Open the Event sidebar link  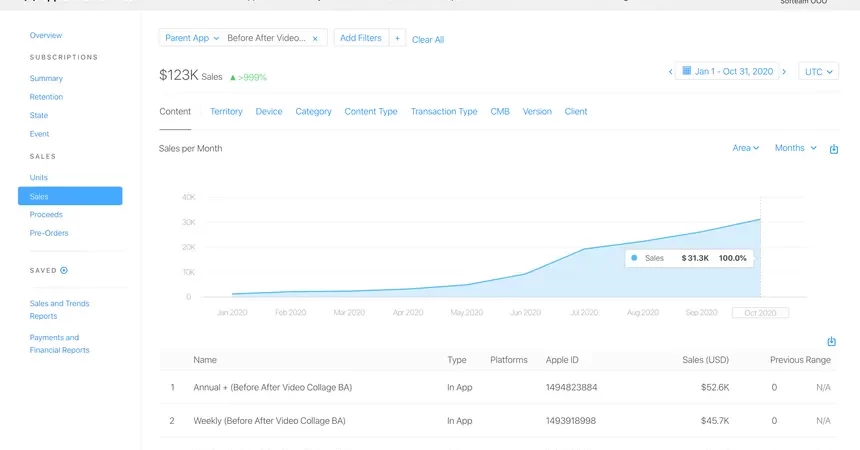click(39, 134)
